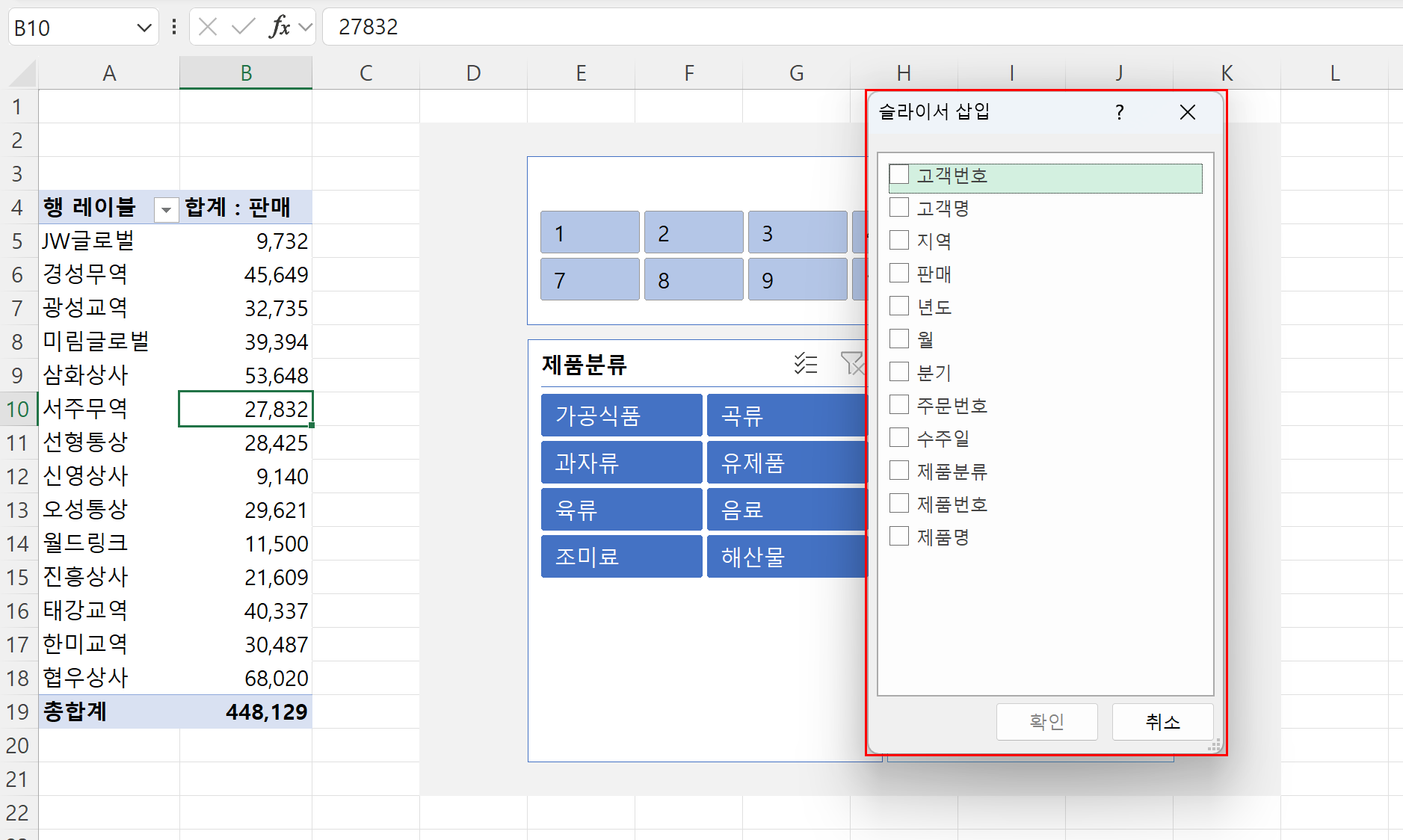
Task: Select the 가공식품 slicer item
Action: point(621,416)
